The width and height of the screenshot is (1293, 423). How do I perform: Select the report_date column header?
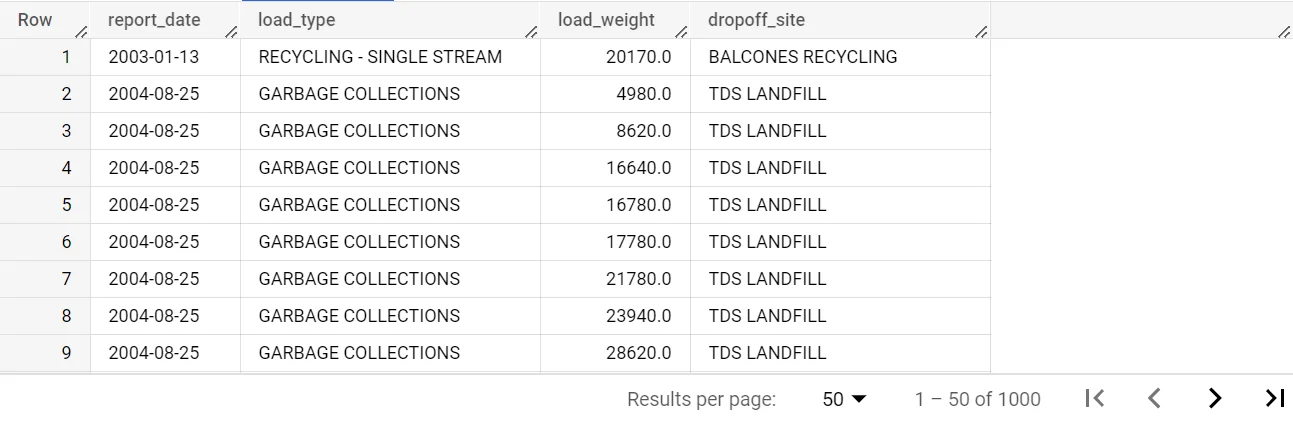[154, 20]
